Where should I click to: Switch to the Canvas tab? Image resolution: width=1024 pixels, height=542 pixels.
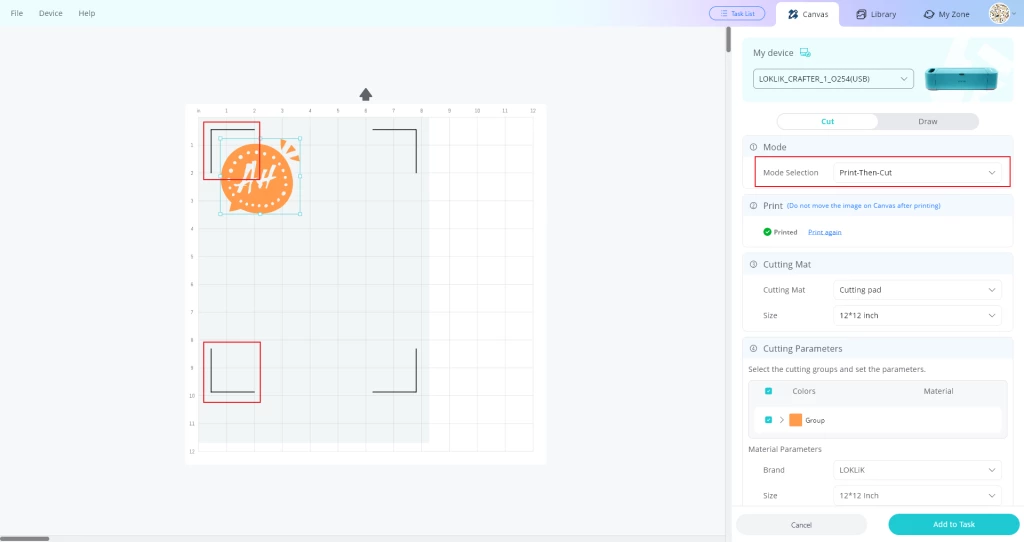click(x=808, y=14)
